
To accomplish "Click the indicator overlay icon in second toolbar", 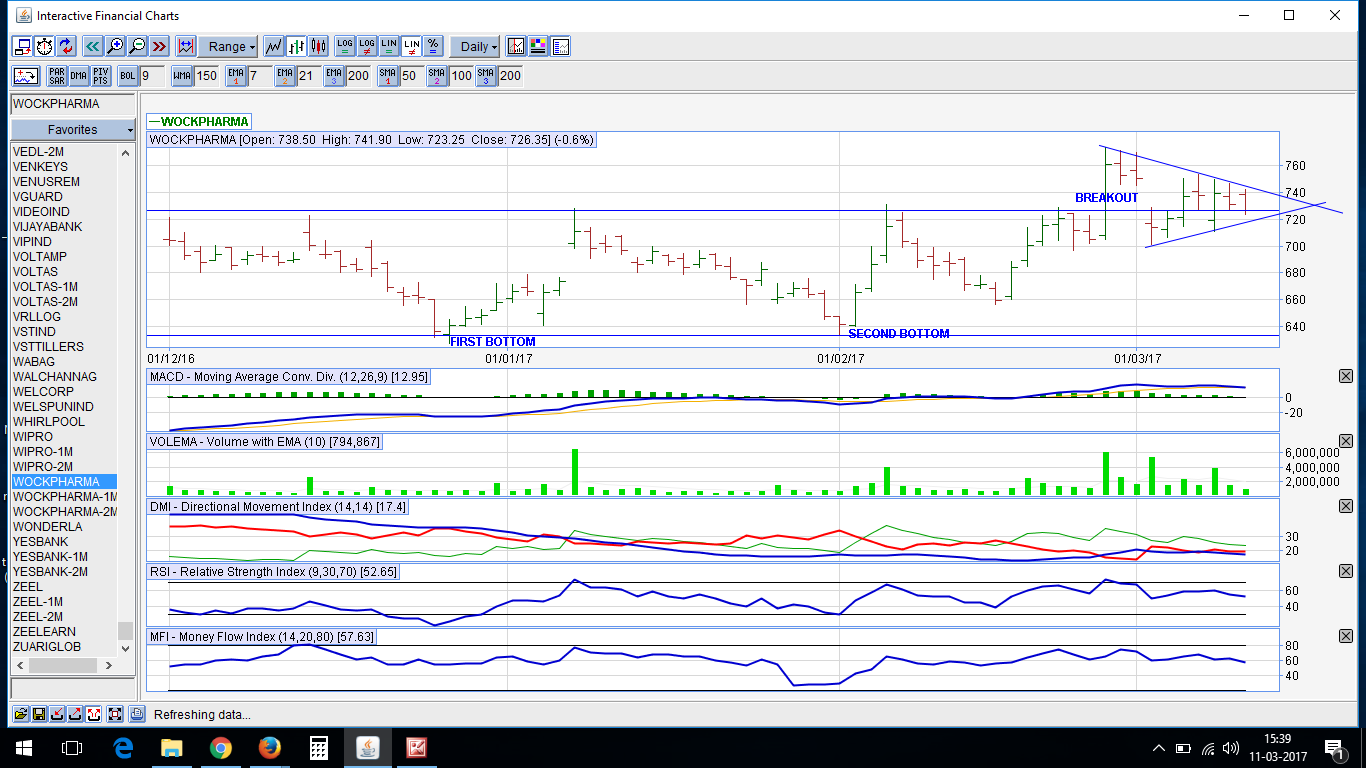I will click(x=26, y=75).
